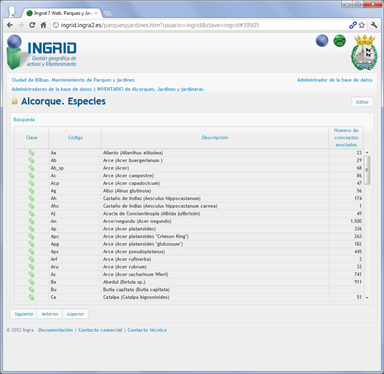
Task: Click the tag icon for code Ahc
Action: coord(31,206)
